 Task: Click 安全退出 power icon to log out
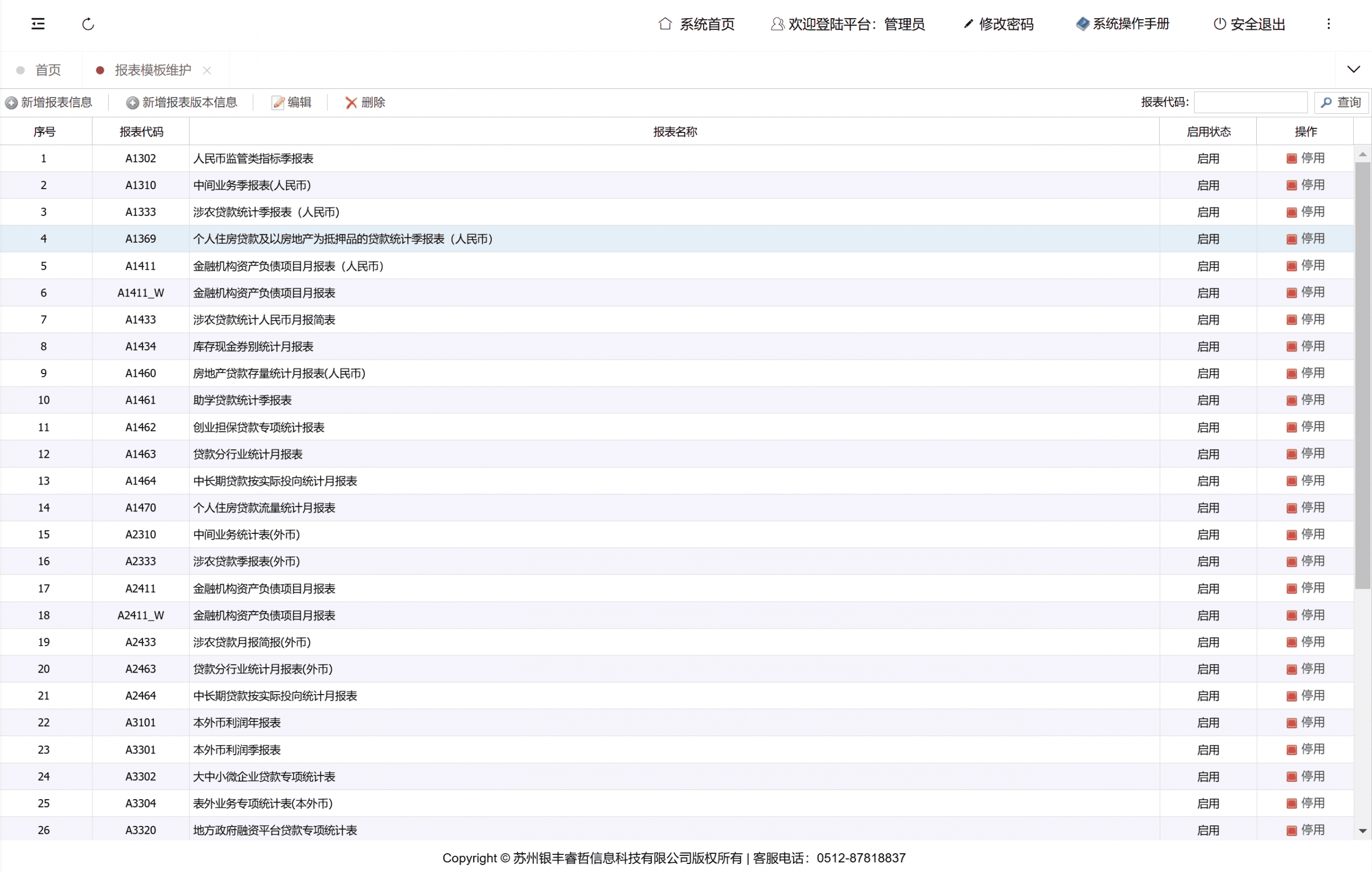(x=1219, y=24)
